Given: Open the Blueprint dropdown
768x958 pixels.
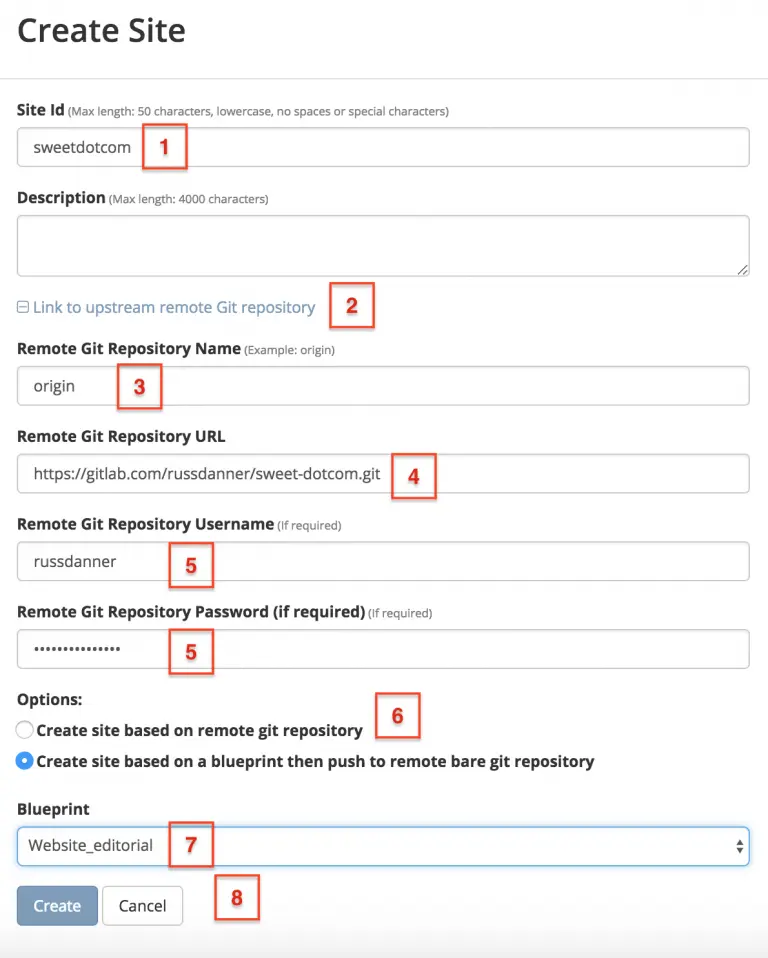Looking at the screenshot, I should pyautogui.click(x=383, y=846).
